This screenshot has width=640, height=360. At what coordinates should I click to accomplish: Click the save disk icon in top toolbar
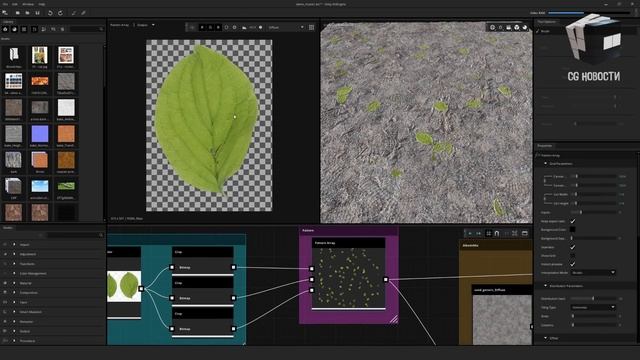pyautogui.click(x=38, y=13)
